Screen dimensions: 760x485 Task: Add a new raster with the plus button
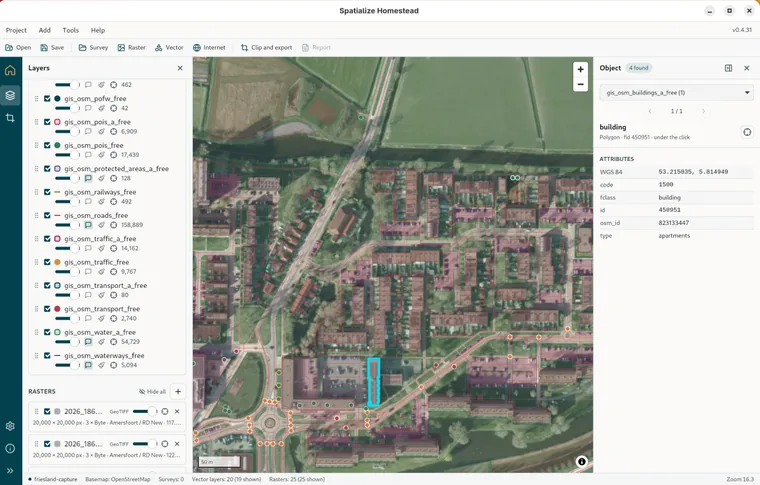(x=178, y=391)
